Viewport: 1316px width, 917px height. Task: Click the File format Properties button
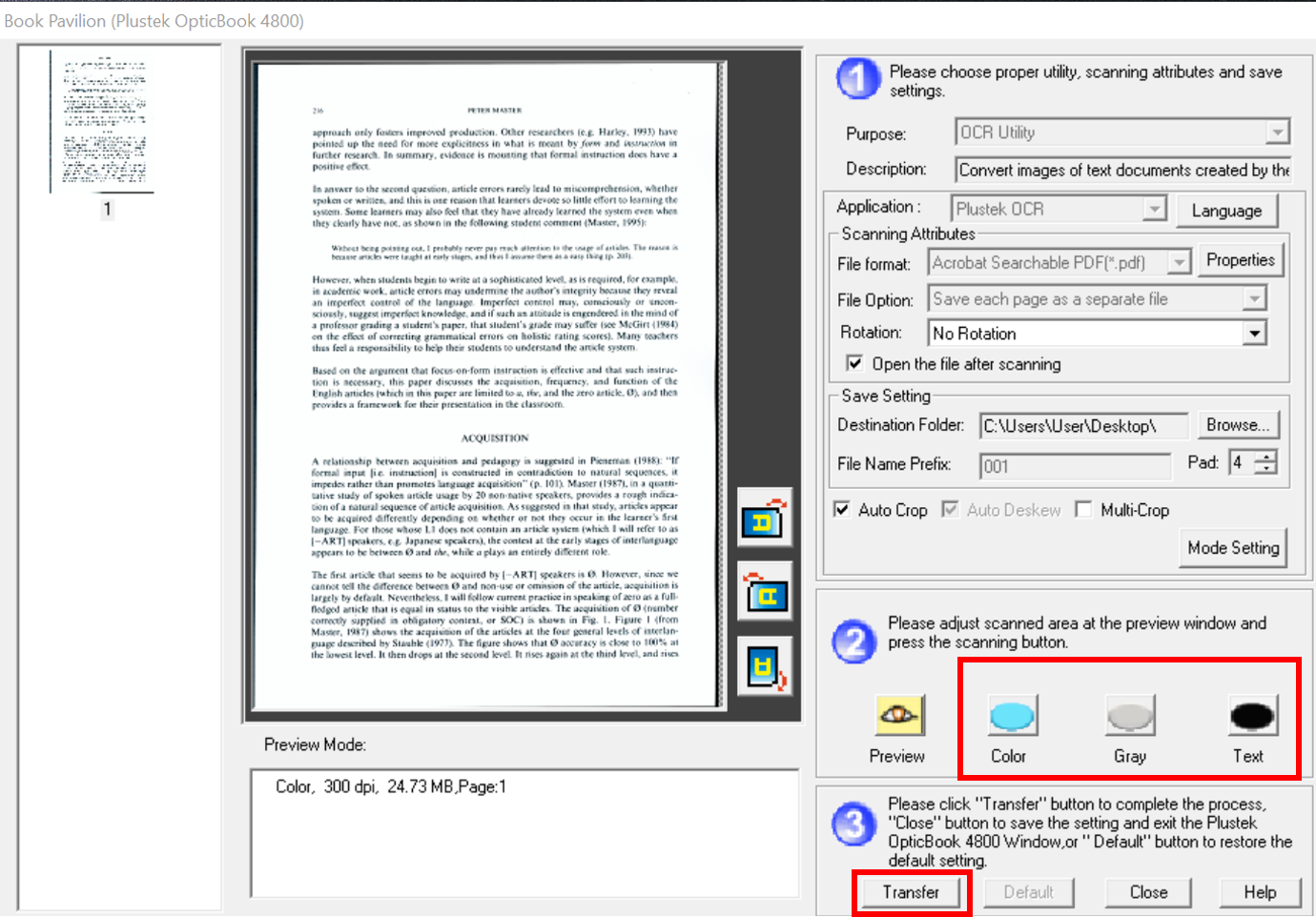(x=1240, y=260)
